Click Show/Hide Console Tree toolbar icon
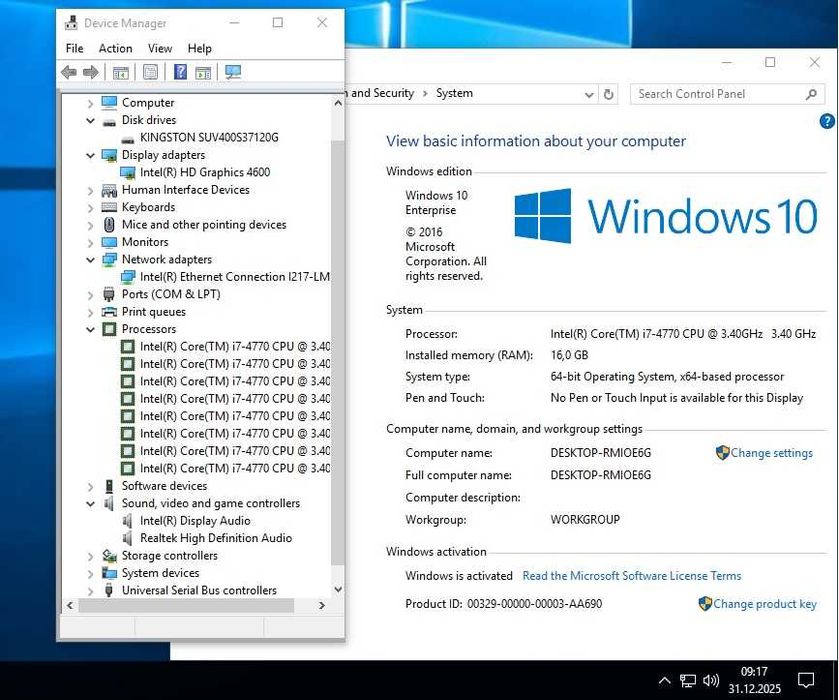839x700 pixels. click(120, 72)
